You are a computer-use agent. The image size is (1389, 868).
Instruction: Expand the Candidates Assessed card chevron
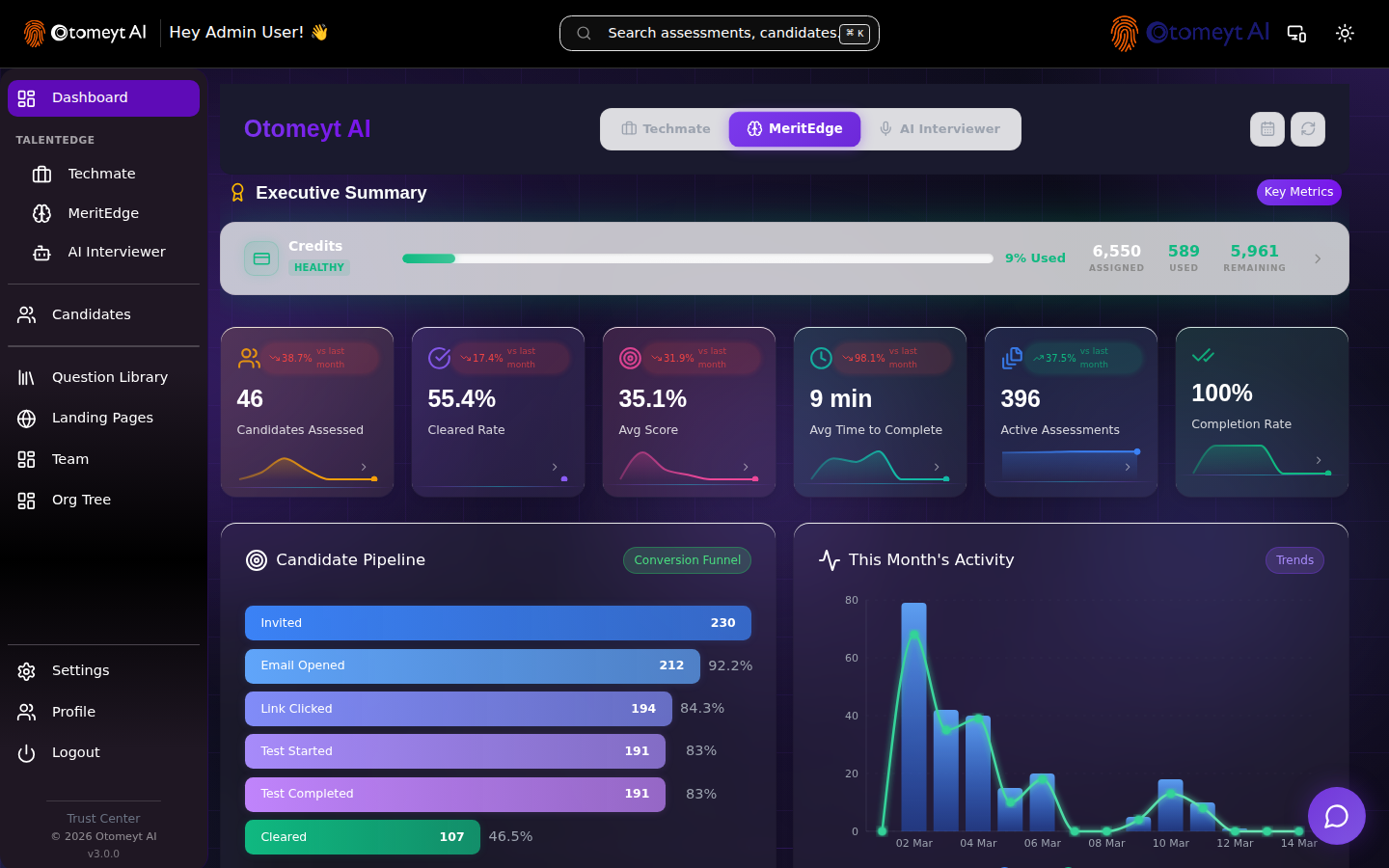364,467
